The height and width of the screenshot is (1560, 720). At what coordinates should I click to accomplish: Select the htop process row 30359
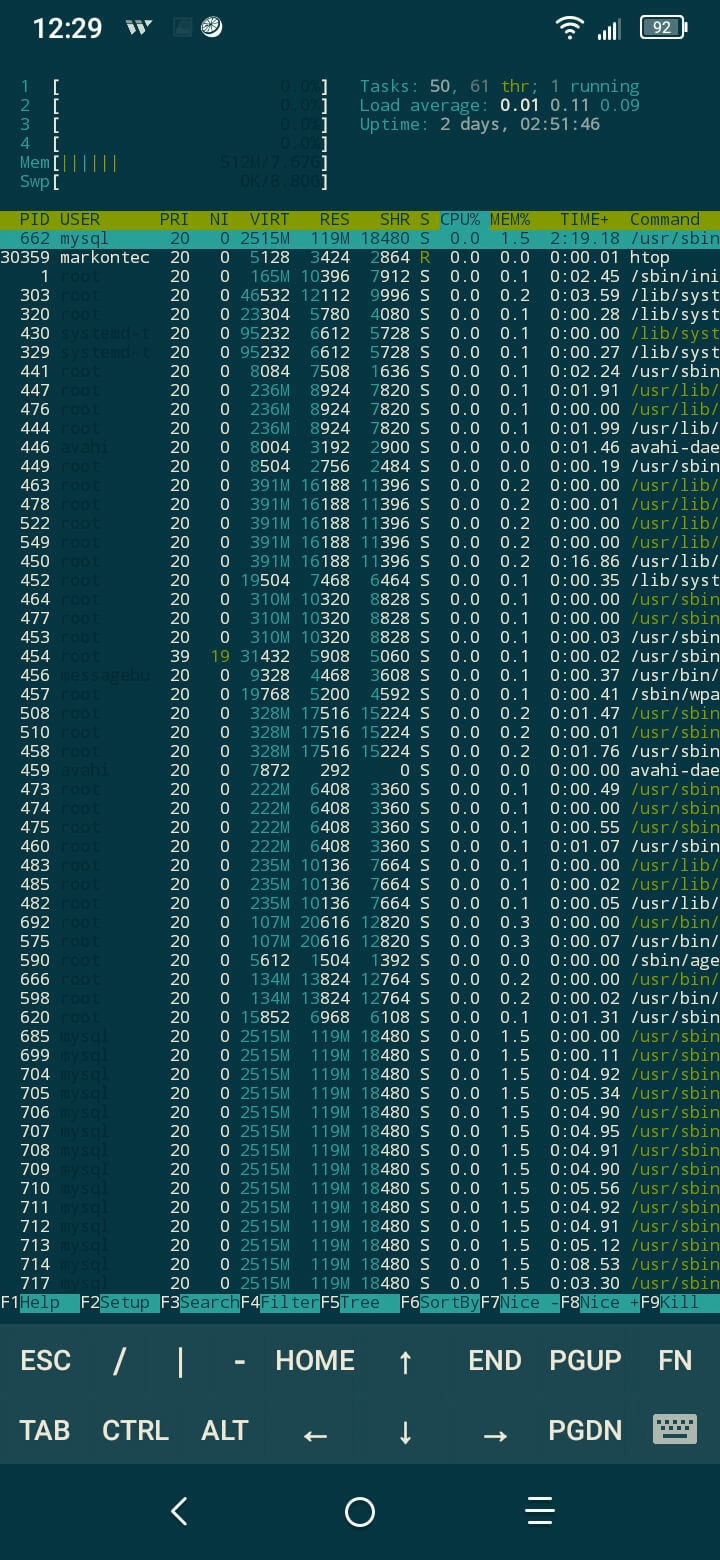(x=360, y=258)
